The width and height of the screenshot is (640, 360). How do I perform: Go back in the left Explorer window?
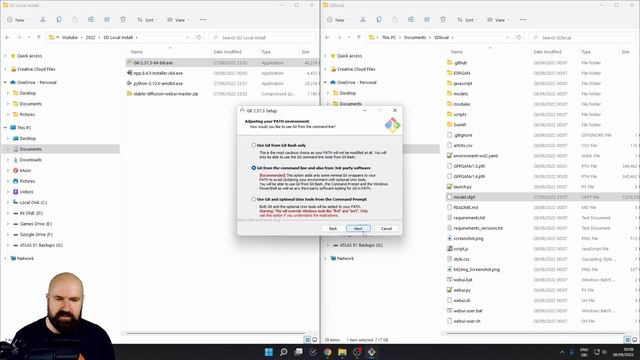click(7, 37)
